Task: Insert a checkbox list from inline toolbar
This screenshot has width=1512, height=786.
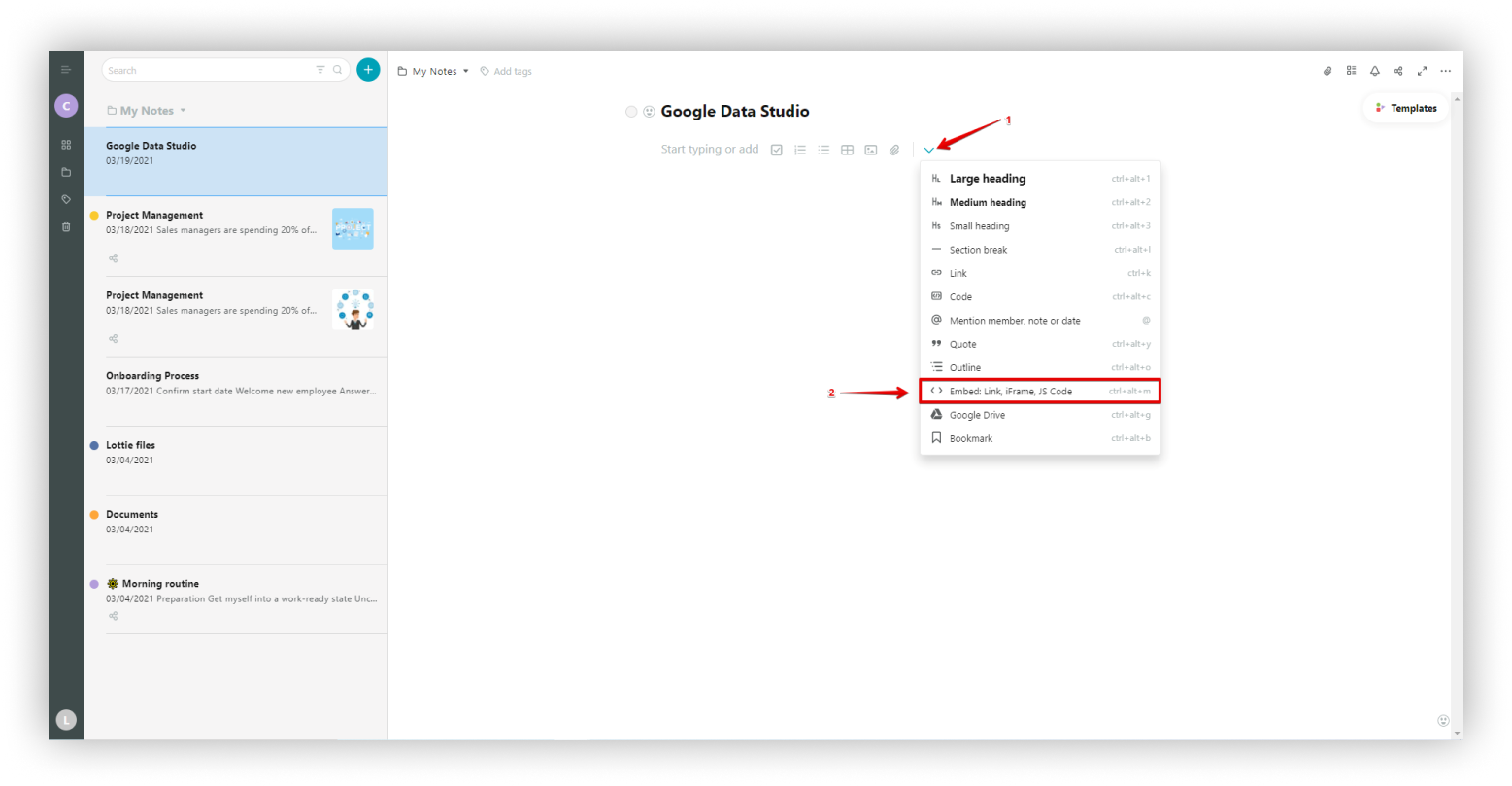Action: pyautogui.click(x=777, y=150)
